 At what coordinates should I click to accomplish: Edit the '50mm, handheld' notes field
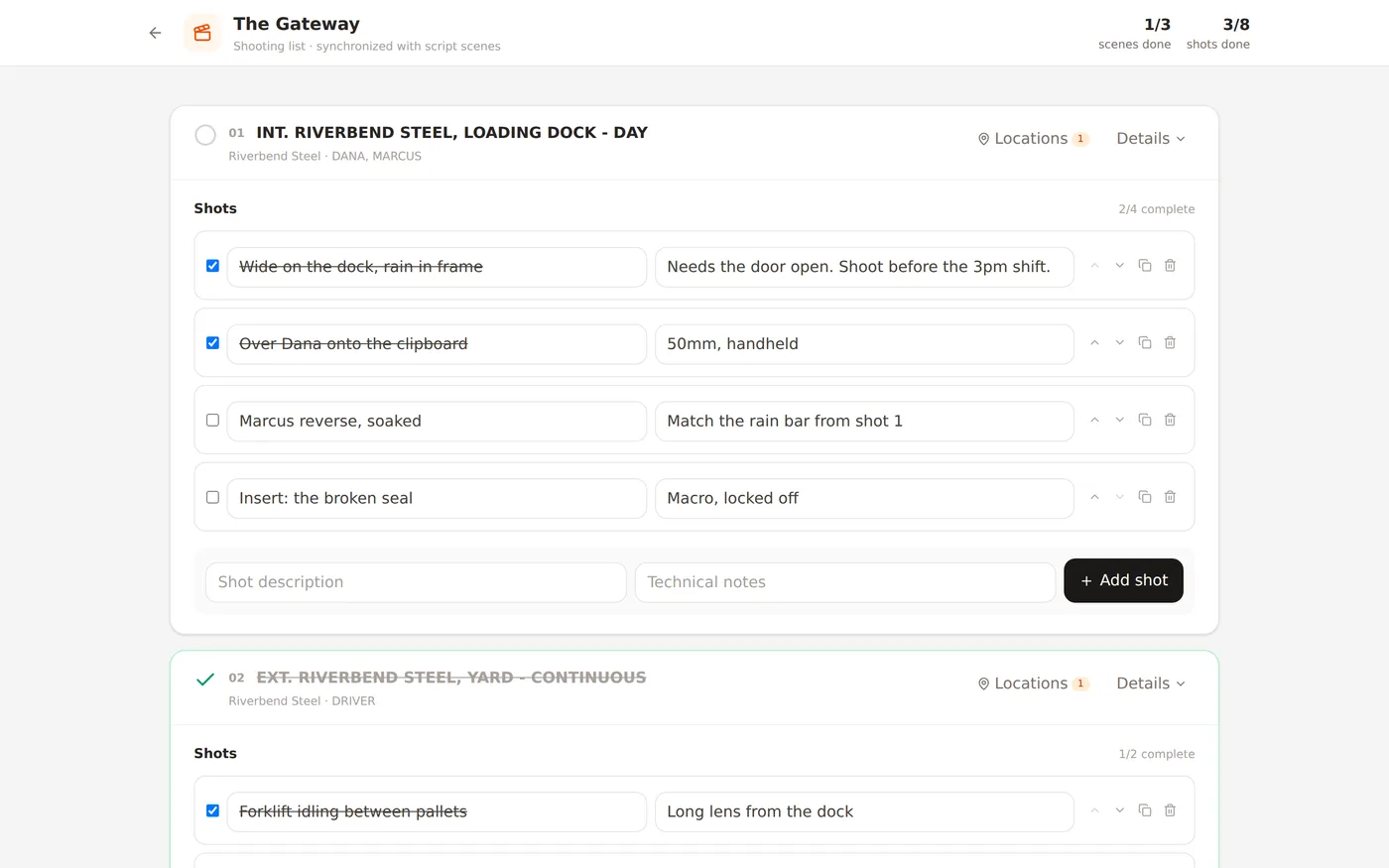point(864,344)
